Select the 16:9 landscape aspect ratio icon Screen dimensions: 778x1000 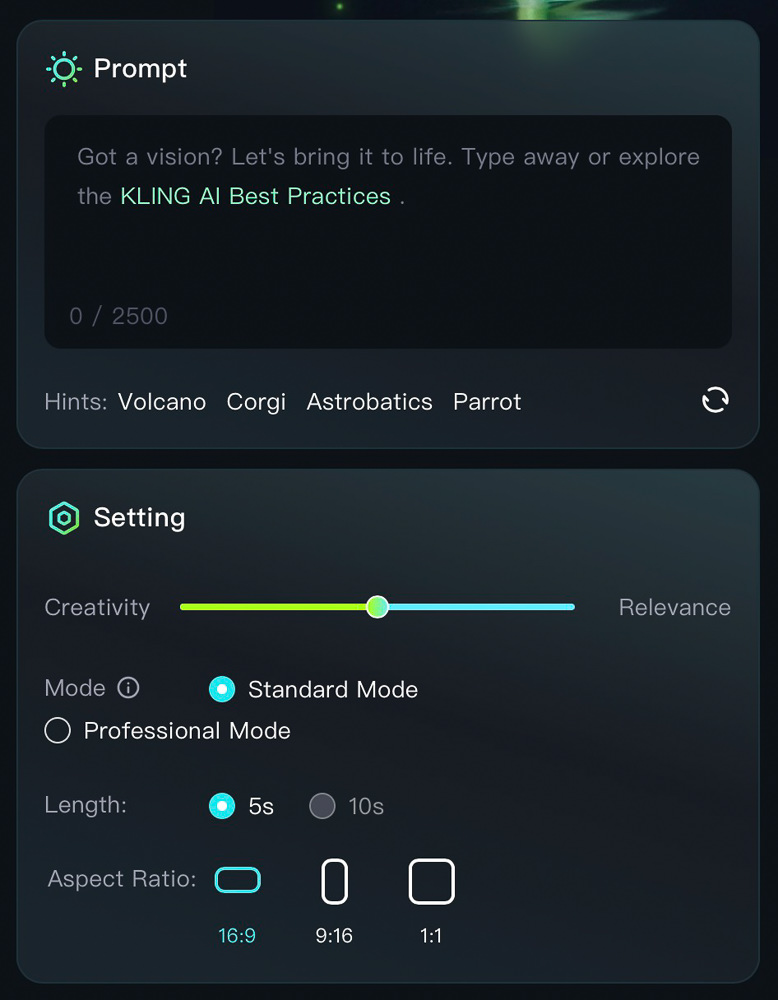click(237, 880)
